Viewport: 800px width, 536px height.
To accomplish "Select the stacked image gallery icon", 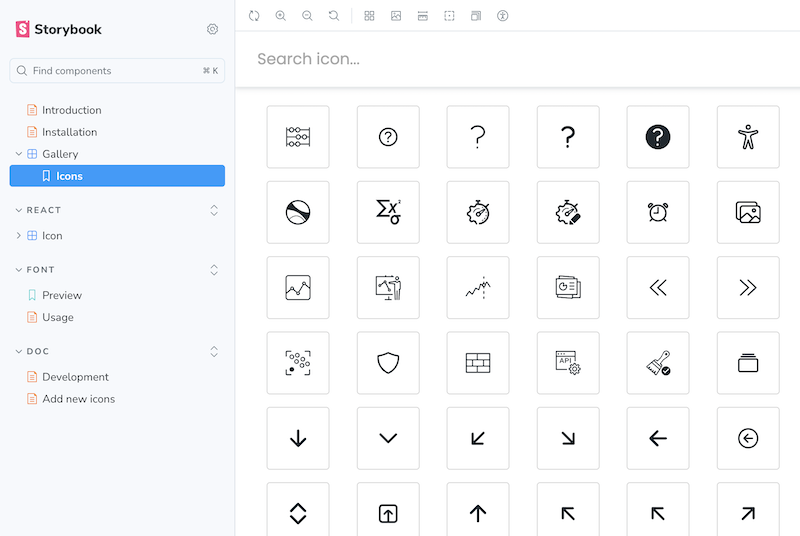I will click(x=748, y=212).
